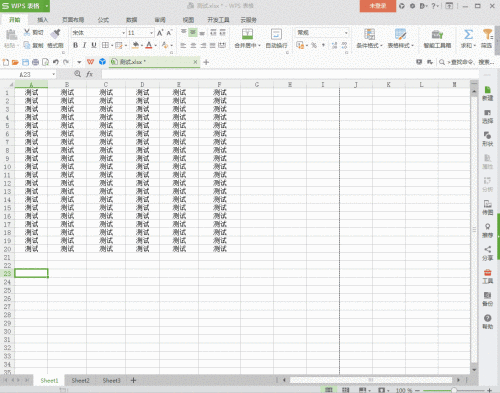Click the Print icon in quick toolbar
500x393 pixels.
[35, 62]
